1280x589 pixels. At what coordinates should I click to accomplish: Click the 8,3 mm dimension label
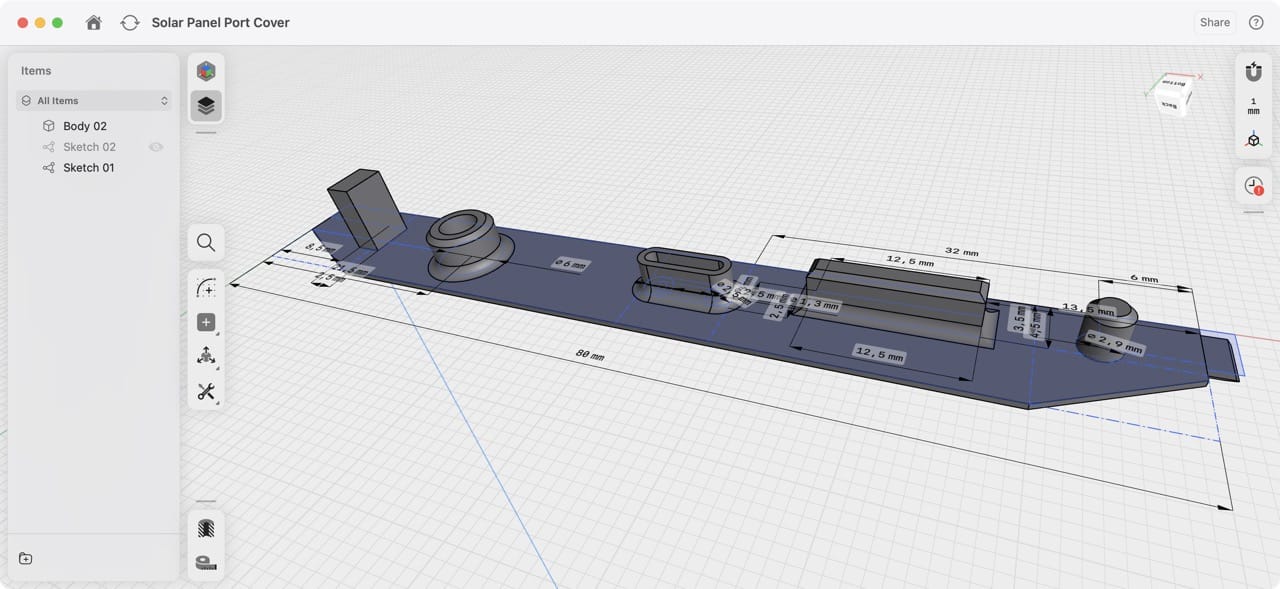[321, 247]
